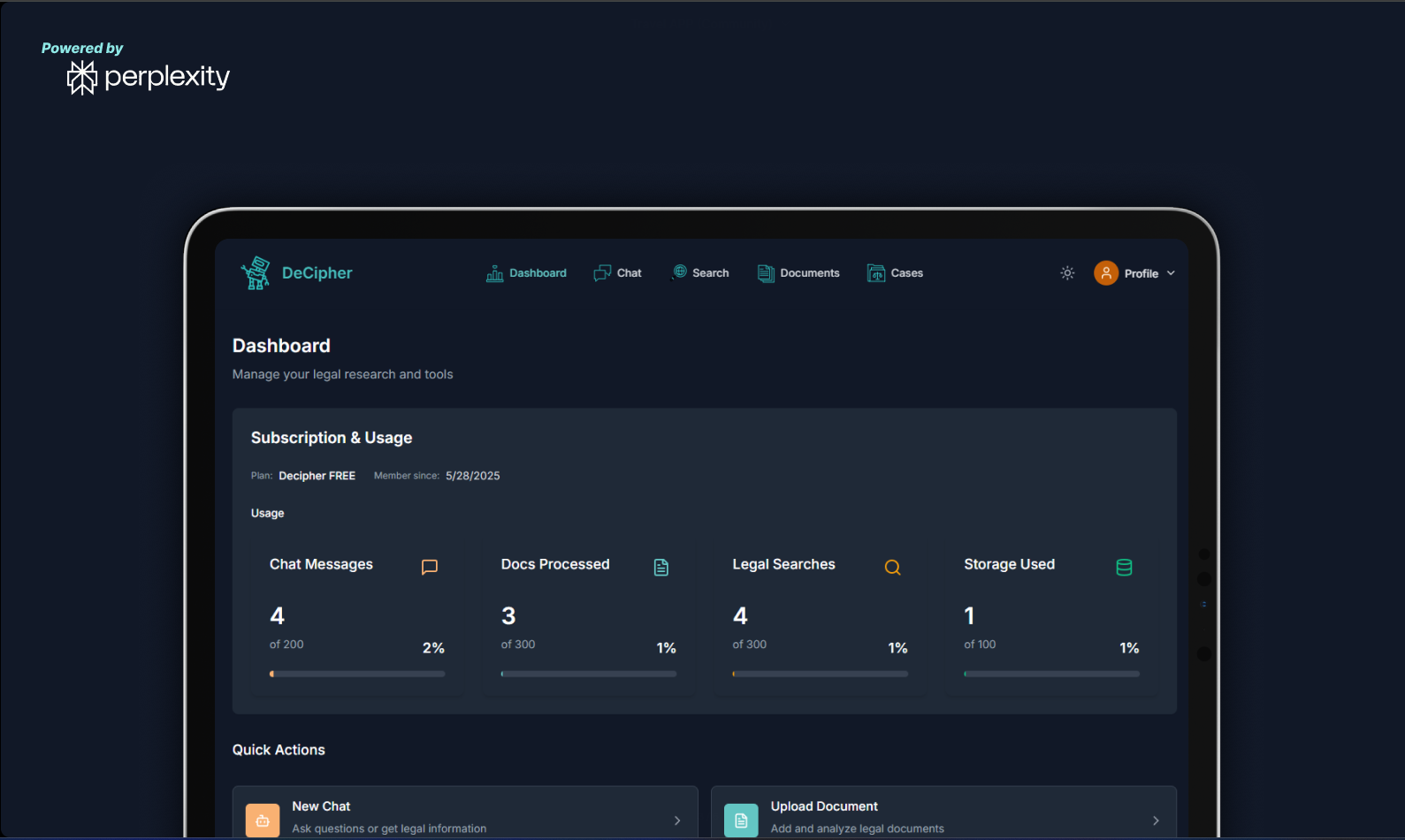Click the Docs Processed usage progress bar
Viewport: 1405px width, 840px height.
(589, 674)
